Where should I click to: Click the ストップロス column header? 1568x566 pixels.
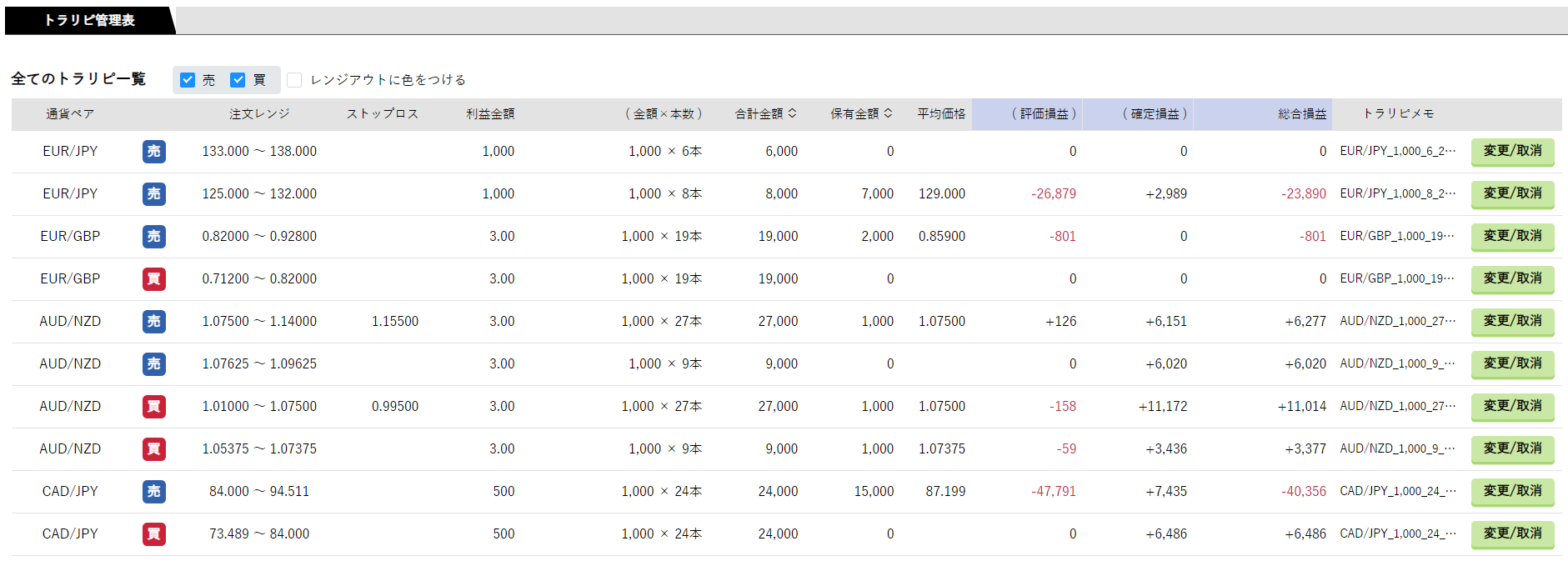click(x=383, y=114)
